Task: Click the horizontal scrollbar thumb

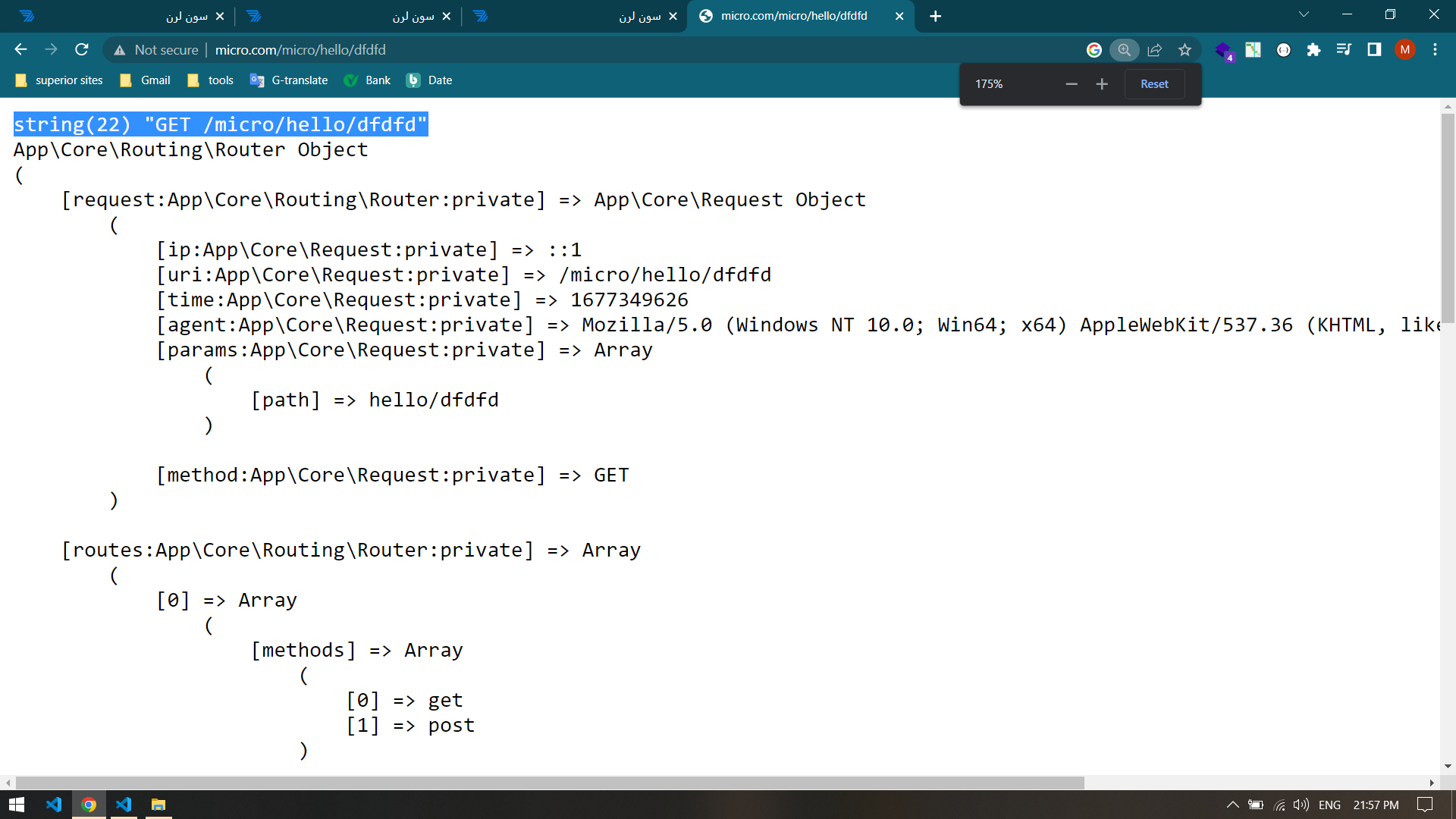Action: click(550, 783)
